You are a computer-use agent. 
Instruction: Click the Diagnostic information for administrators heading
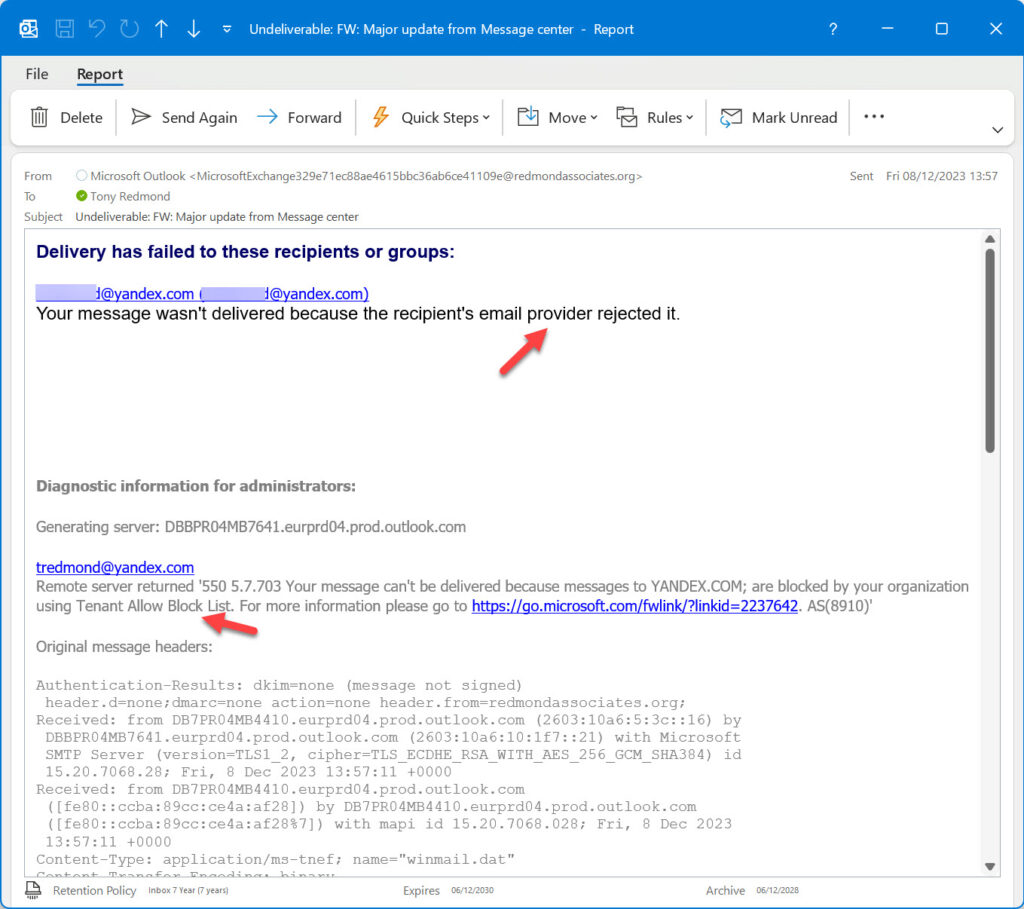tap(196, 486)
